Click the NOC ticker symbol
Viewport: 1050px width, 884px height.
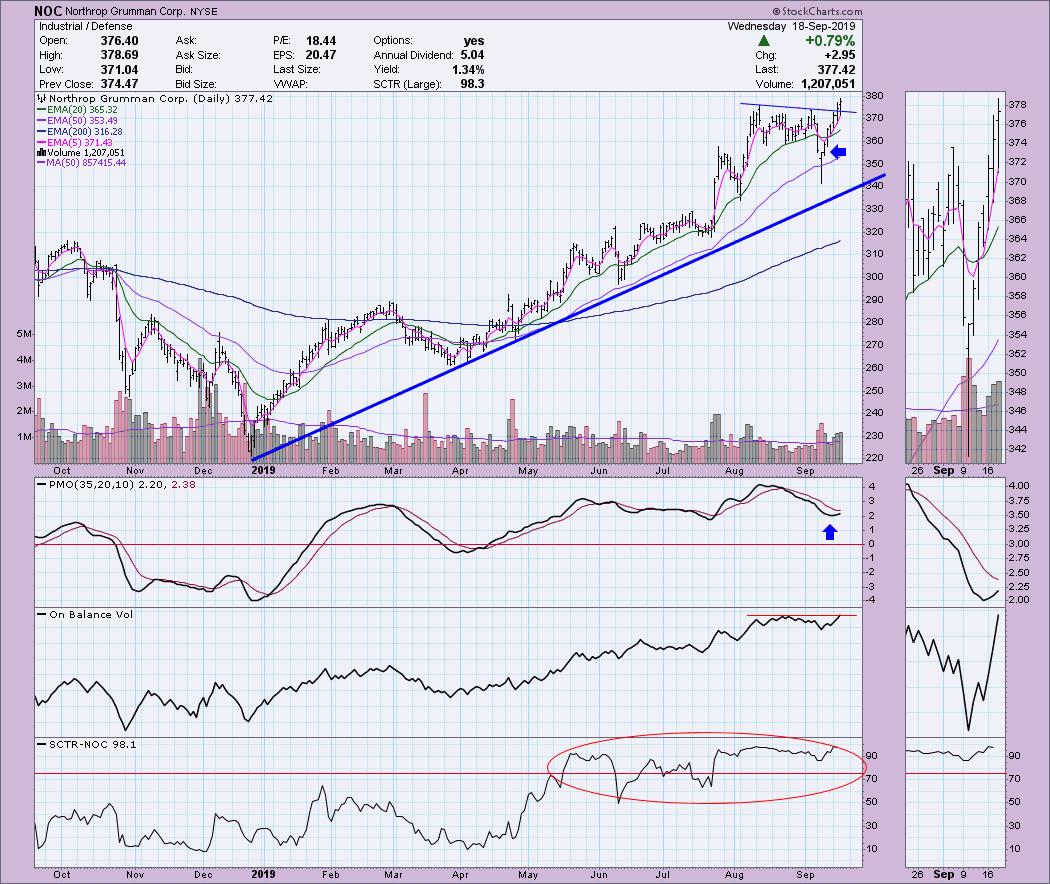(48, 11)
